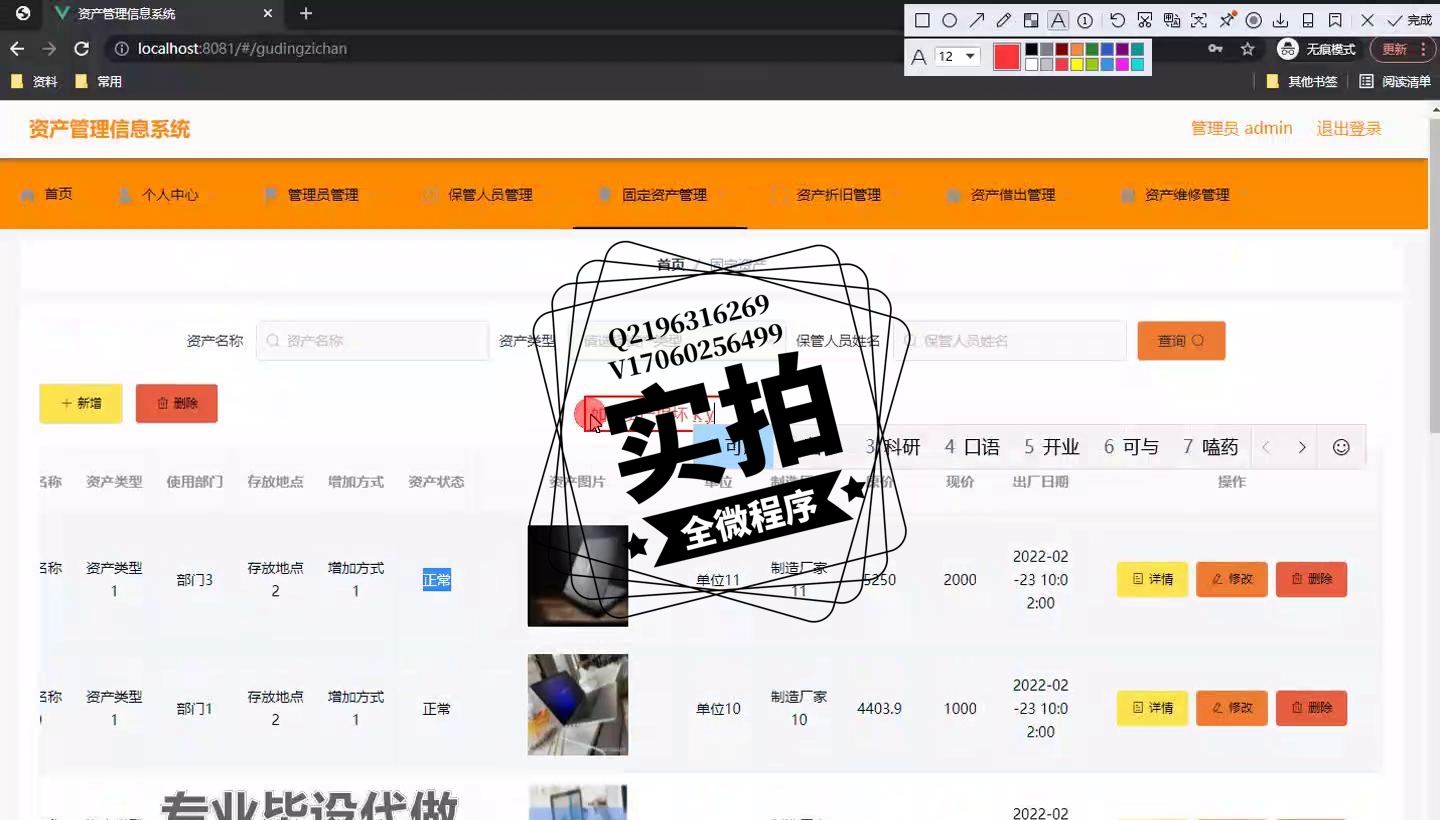Click 删除 for the 单位10 row
This screenshot has width=1440, height=820.
point(1311,708)
